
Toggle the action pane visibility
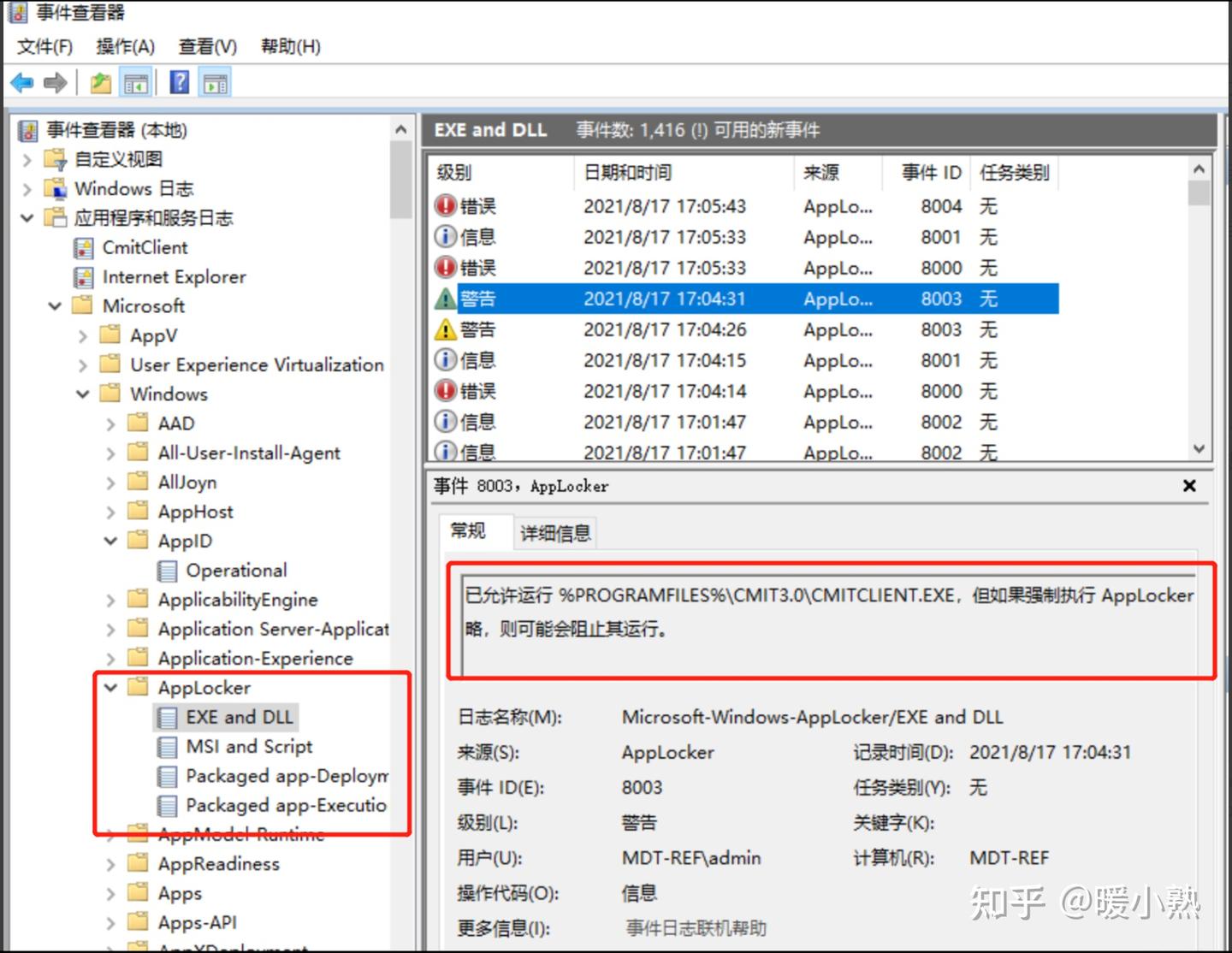coord(215,81)
